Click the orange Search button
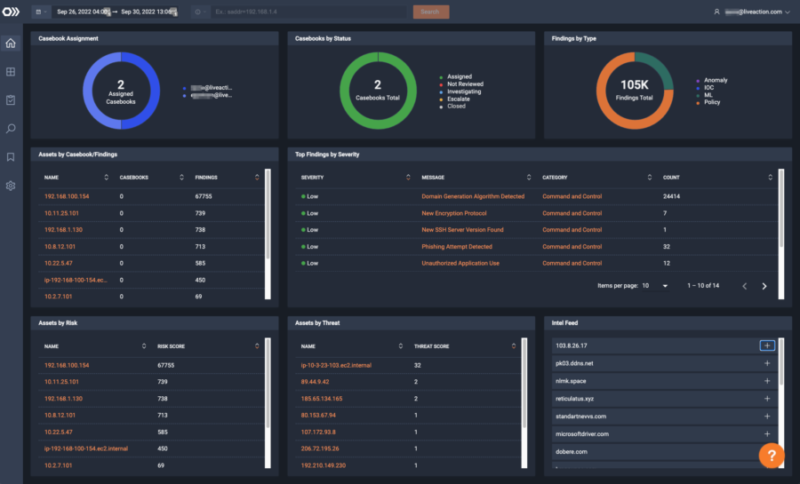The image size is (800, 484). [x=431, y=12]
